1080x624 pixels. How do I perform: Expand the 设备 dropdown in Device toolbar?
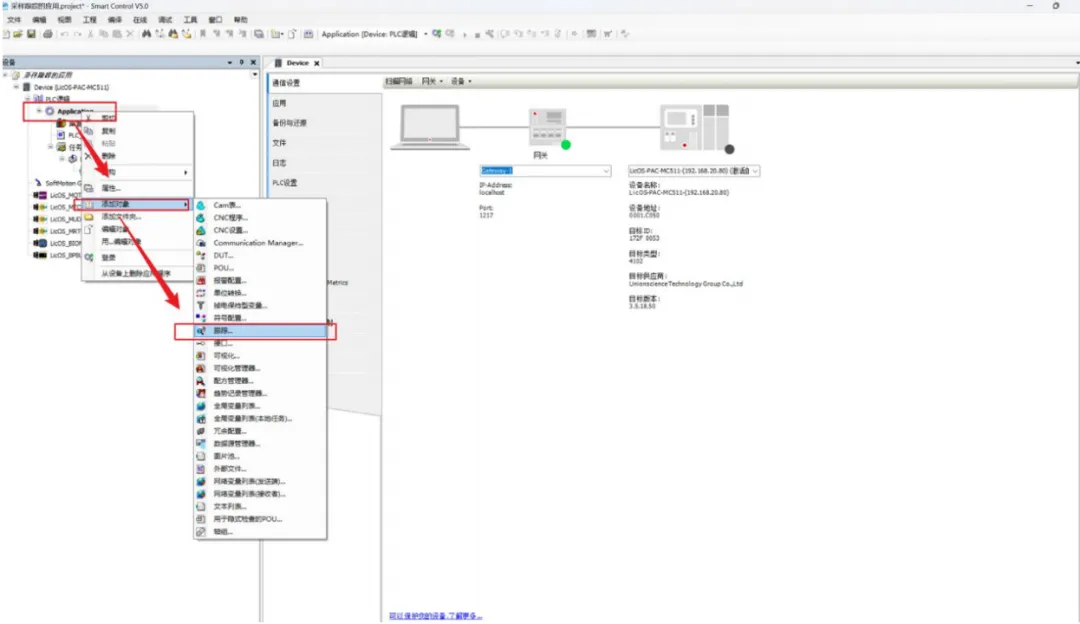coord(460,81)
